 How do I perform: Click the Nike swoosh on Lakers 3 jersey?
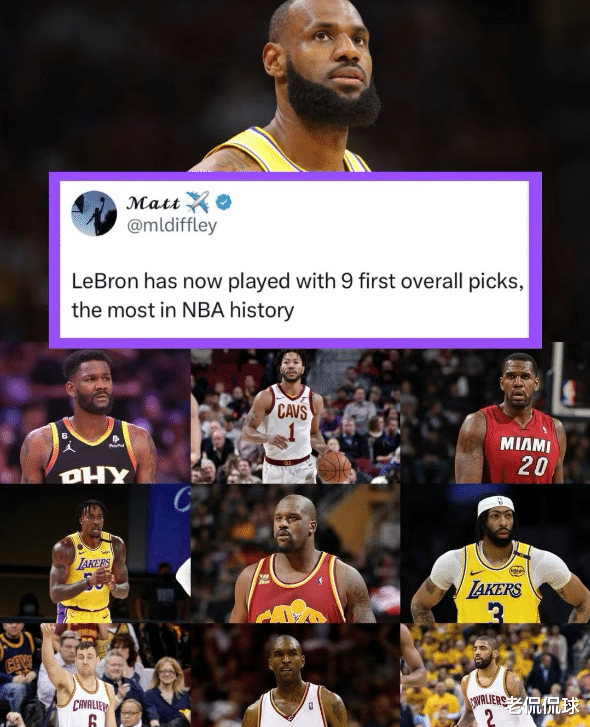(x=476, y=574)
